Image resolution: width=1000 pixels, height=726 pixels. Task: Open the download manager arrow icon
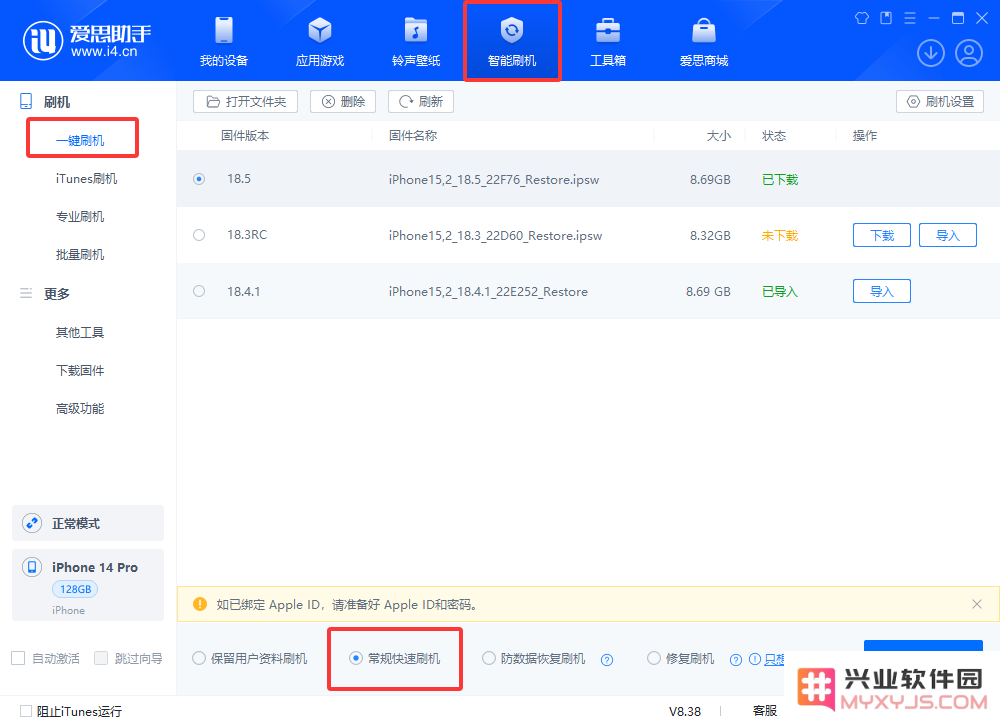pyautogui.click(x=930, y=53)
